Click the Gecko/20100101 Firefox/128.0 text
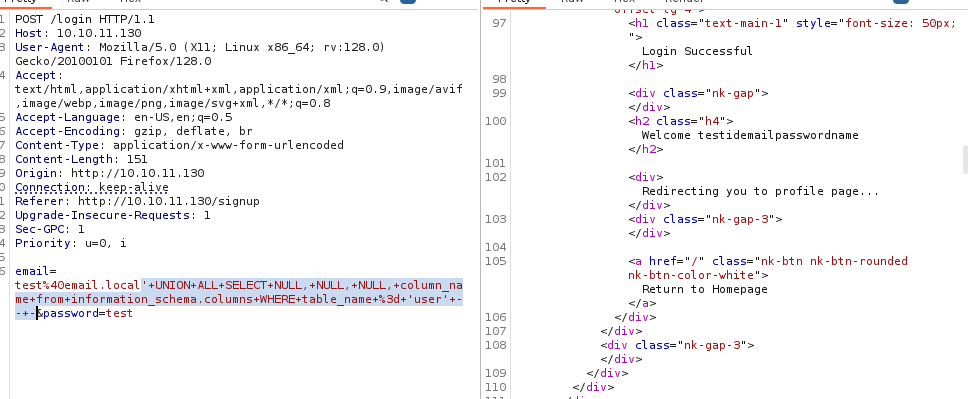The height and width of the screenshot is (399, 968). [113, 61]
